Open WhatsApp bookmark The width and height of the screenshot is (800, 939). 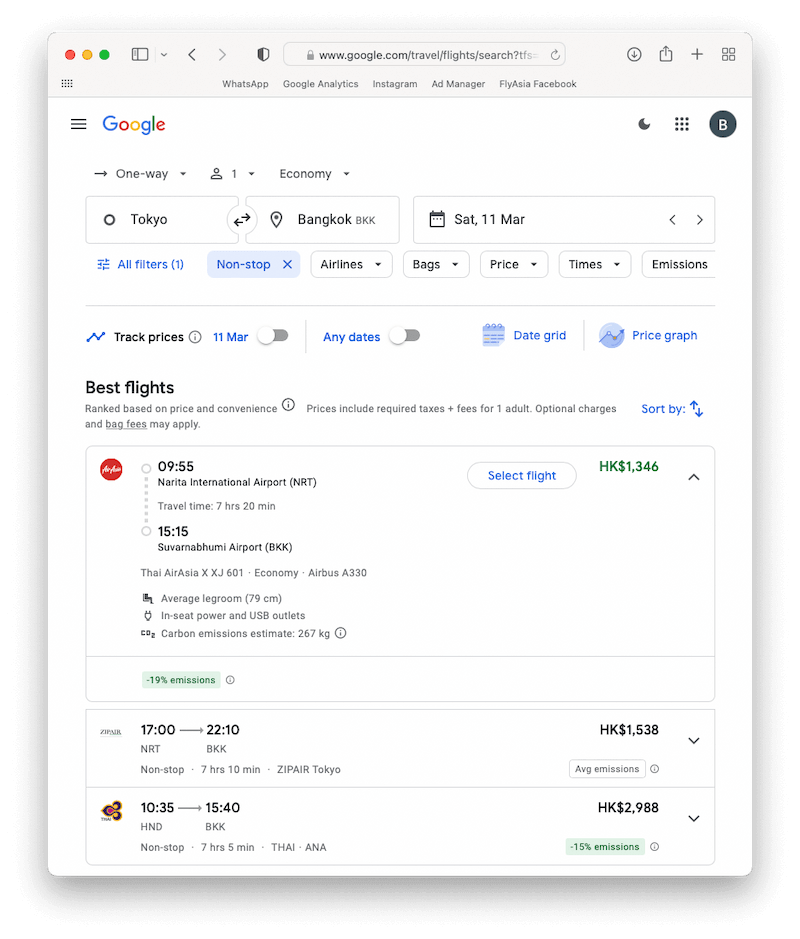245,84
